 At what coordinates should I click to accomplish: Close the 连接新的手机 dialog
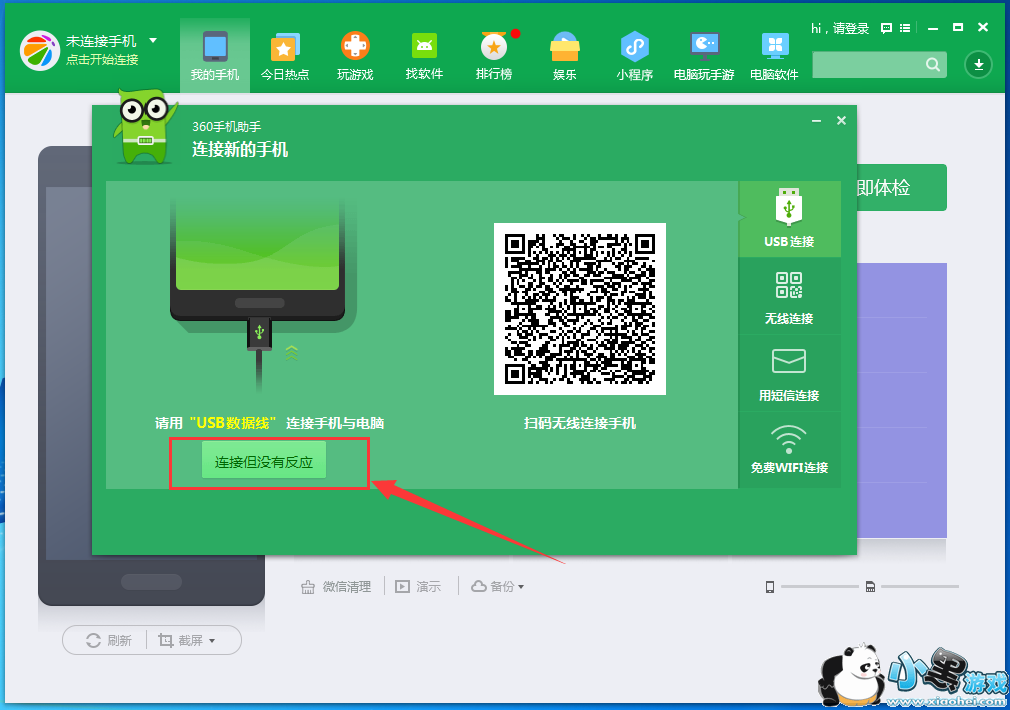click(x=841, y=120)
